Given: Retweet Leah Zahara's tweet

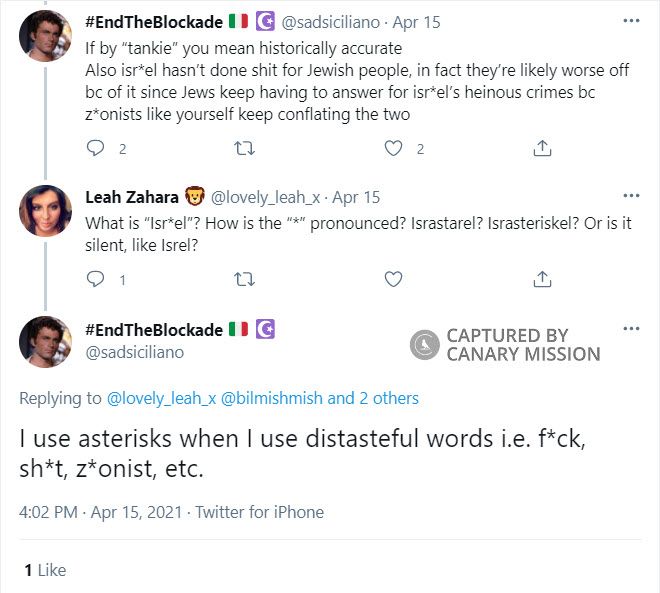Looking at the screenshot, I should tap(244, 279).
